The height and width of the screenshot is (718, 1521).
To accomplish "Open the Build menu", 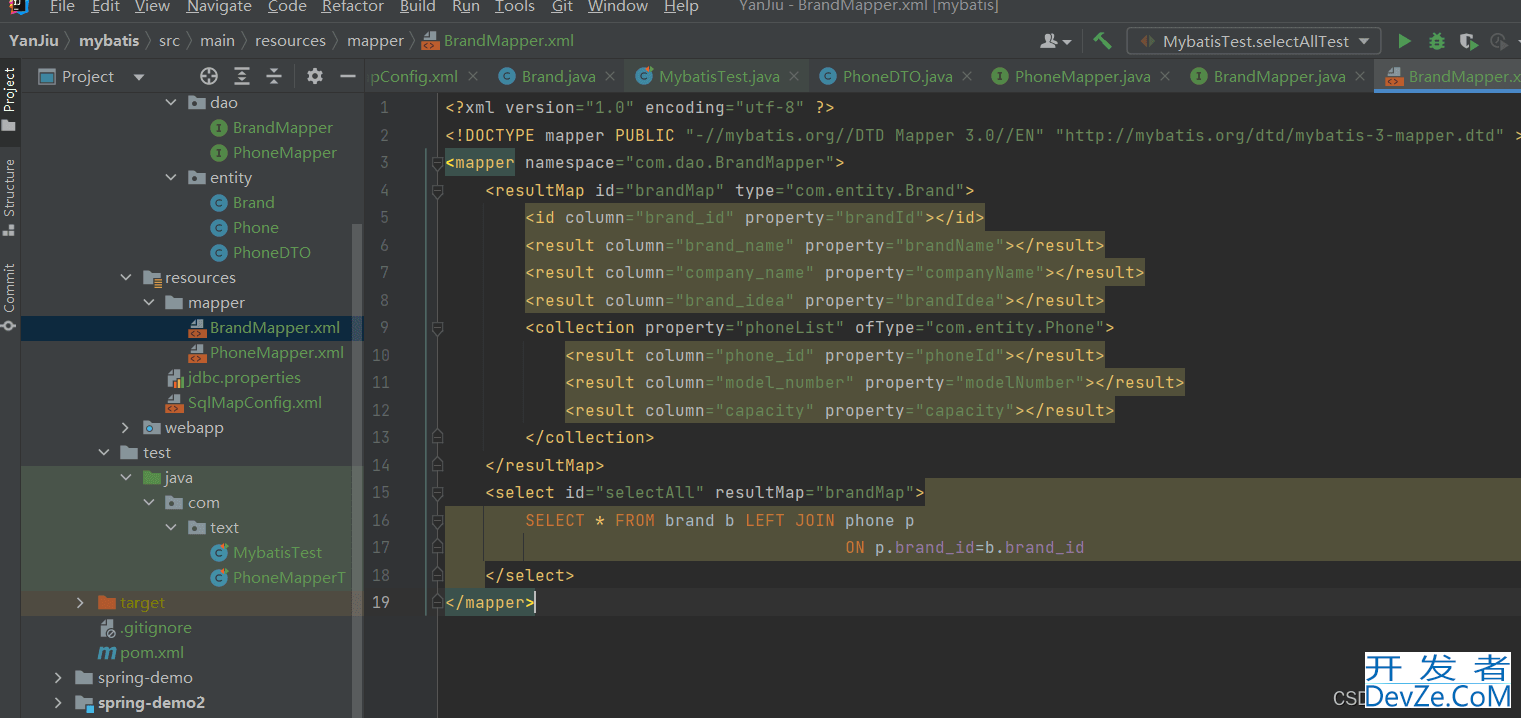I will point(417,7).
